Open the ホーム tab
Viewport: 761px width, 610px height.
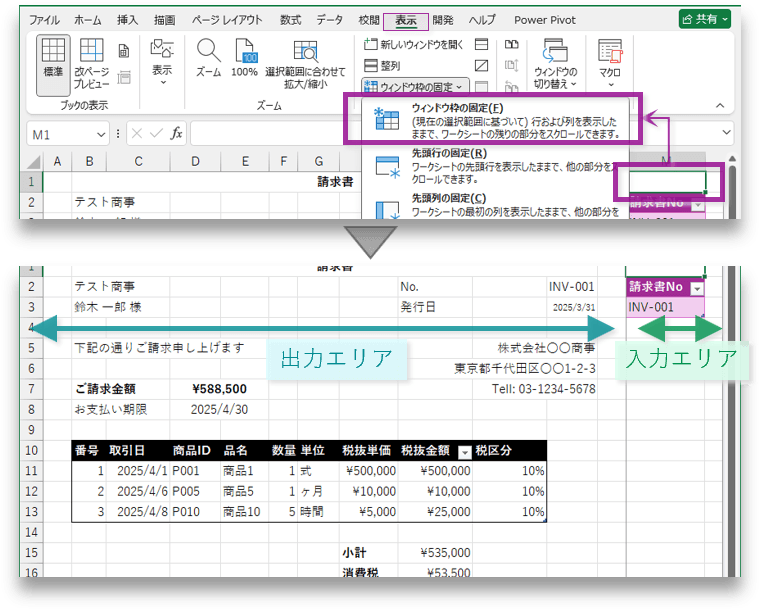pyautogui.click(x=88, y=20)
